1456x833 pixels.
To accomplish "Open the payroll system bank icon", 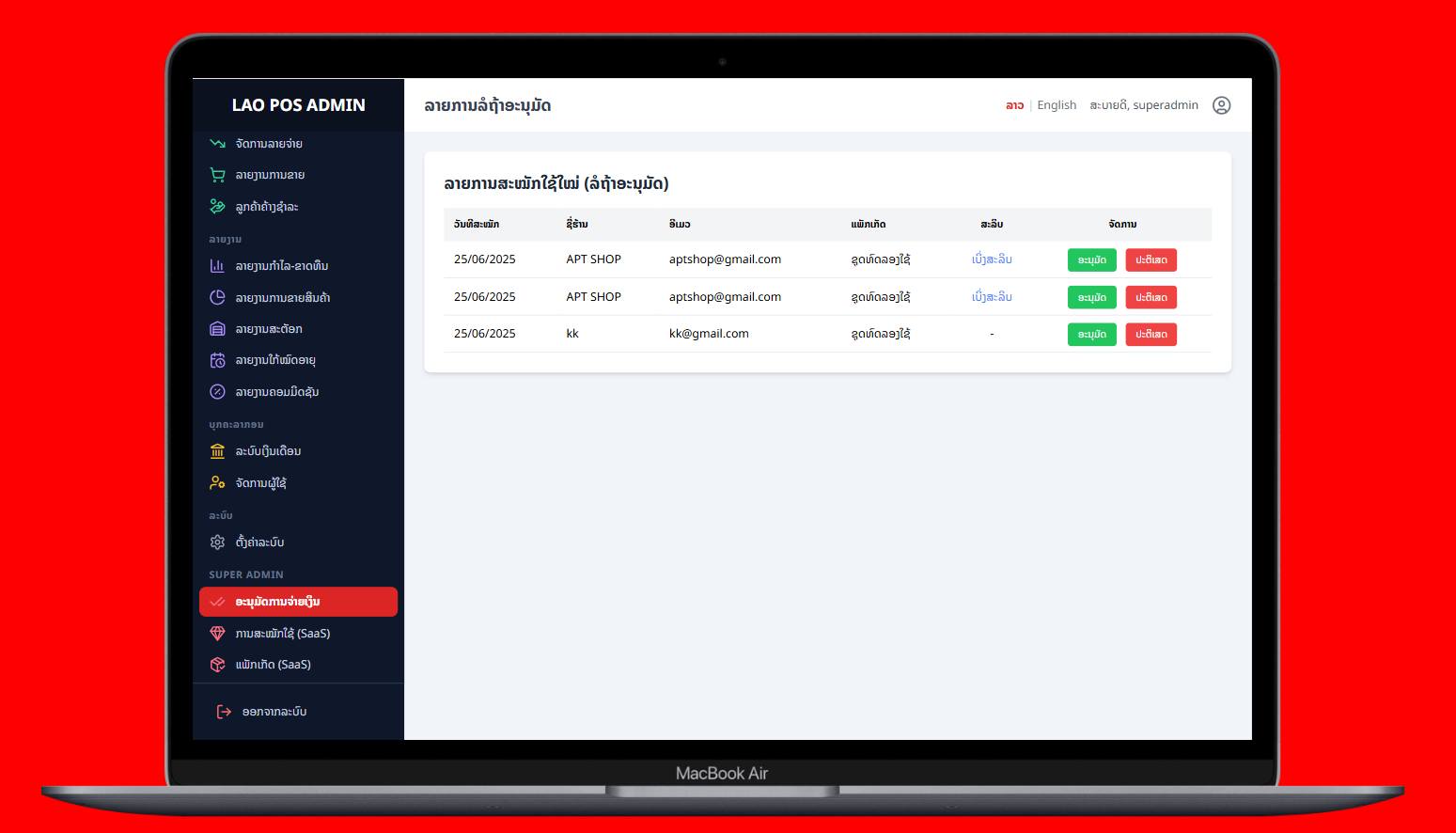I will click(217, 451).
